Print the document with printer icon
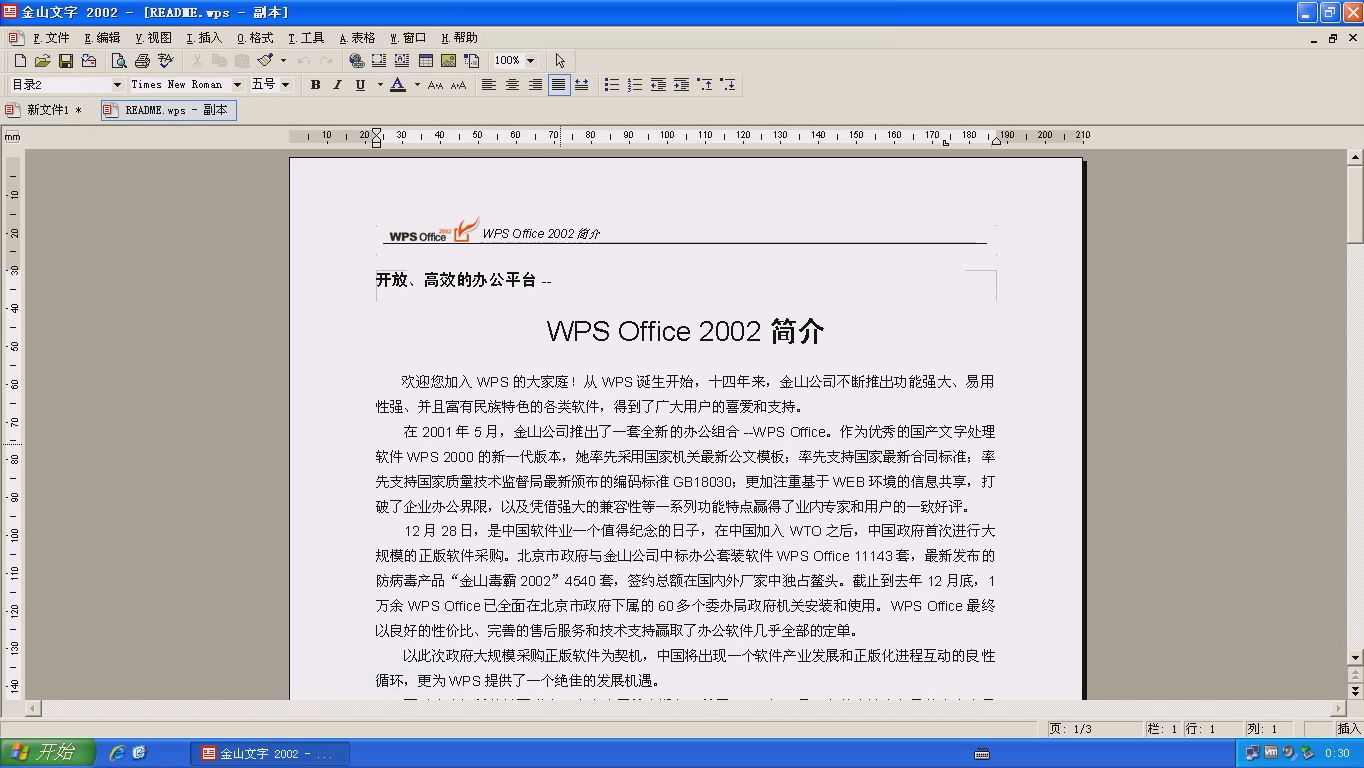The image size is (1364, 768). (142, 61)
